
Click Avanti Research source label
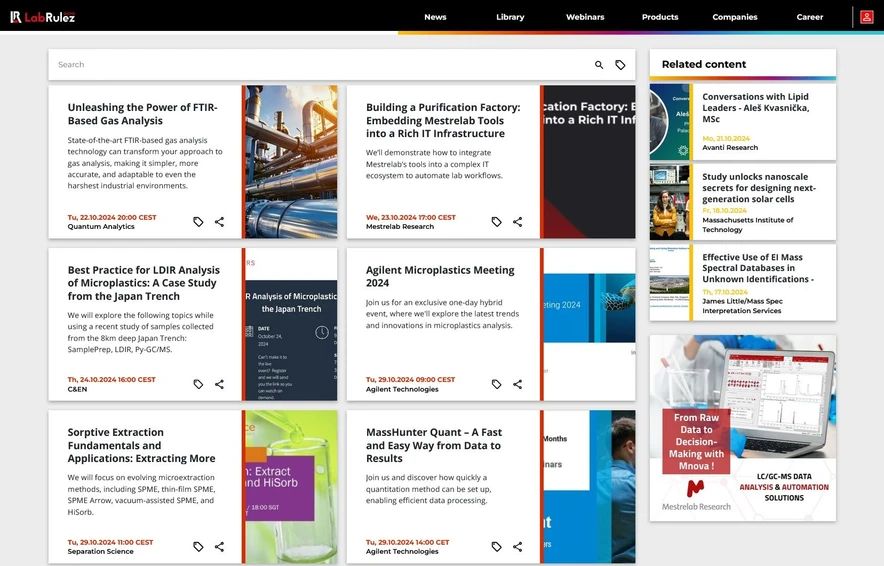tap(730, 148)
